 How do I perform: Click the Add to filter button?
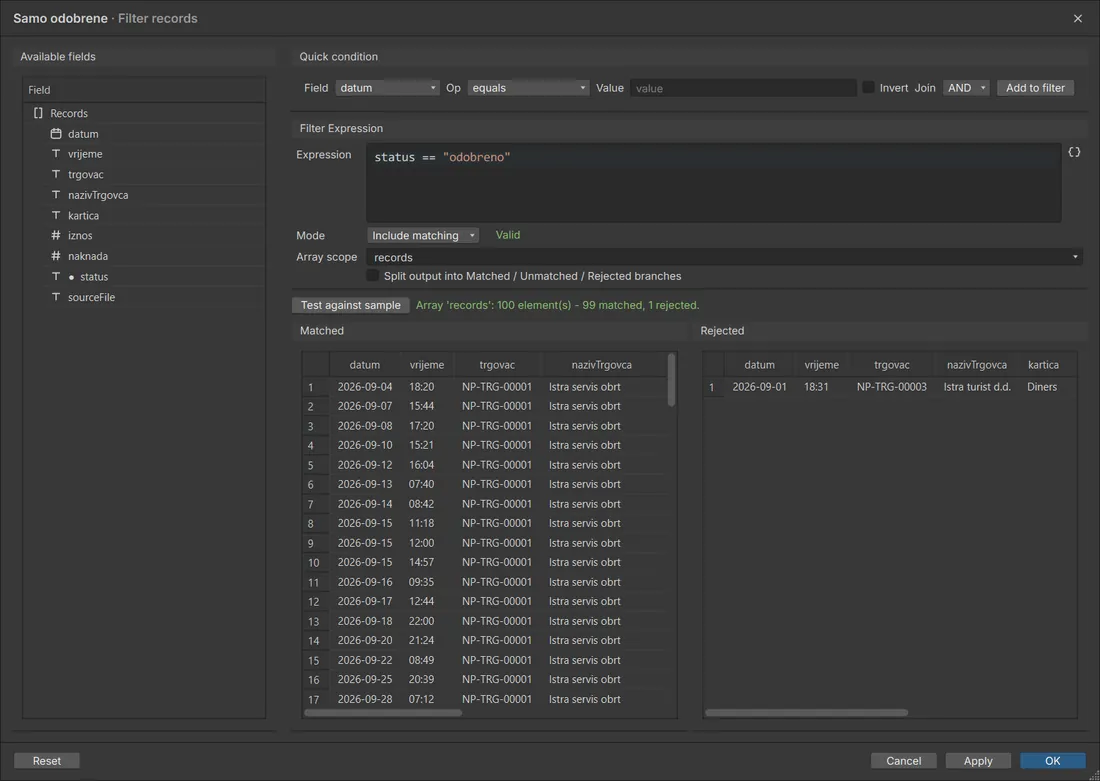(x=1035, y=88)
